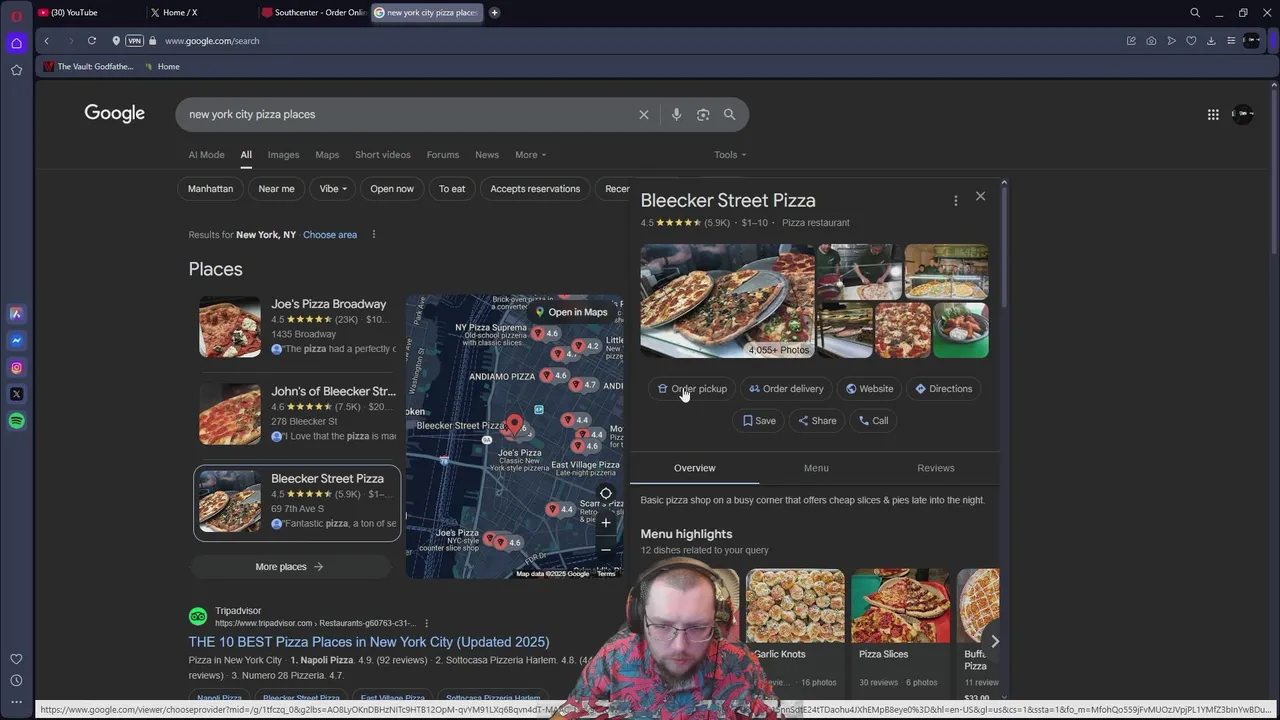This screenshot has width=1280, height=720.
Task: Open Instagram in sidebar
Action: (16, 368)
